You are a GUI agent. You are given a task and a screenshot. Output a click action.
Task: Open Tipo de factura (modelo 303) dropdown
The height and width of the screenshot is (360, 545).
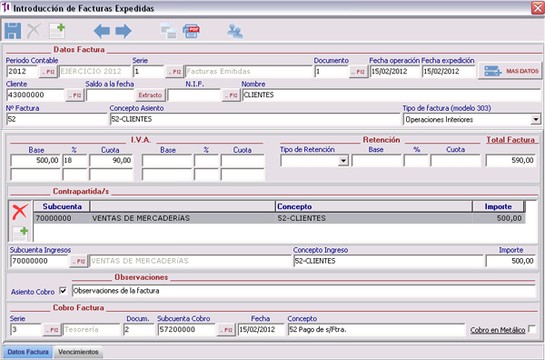pyautogui.click(x=536, y=120)
